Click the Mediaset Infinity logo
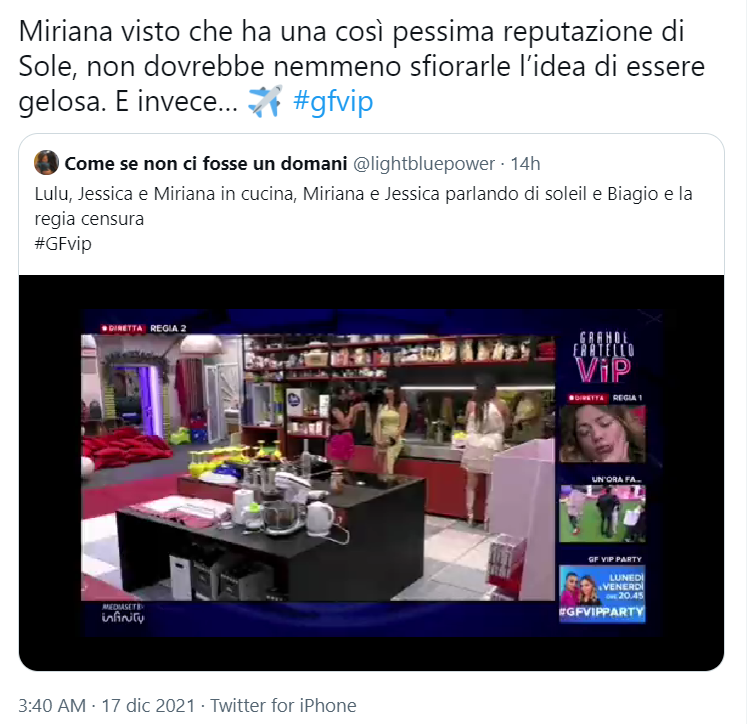The height and width of the screenshot is (724, 749). pyautogui.click(x=123, y=614)
